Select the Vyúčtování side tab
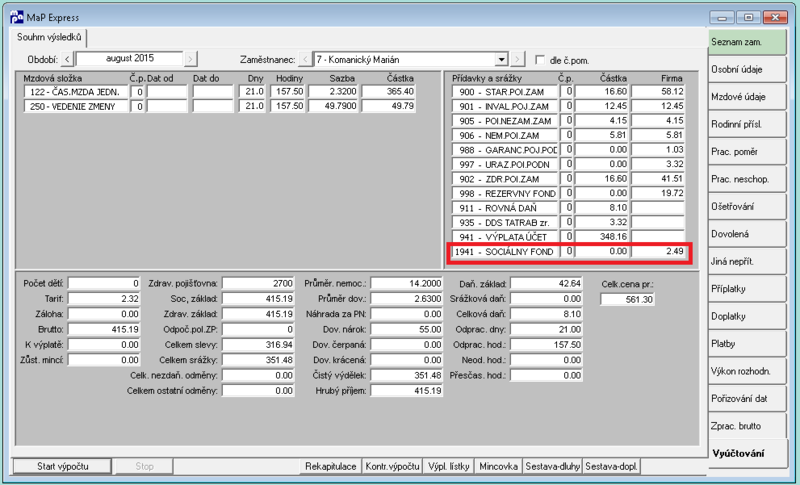The image size is (800, 485). pyautogui.click(x=747, y=454)
